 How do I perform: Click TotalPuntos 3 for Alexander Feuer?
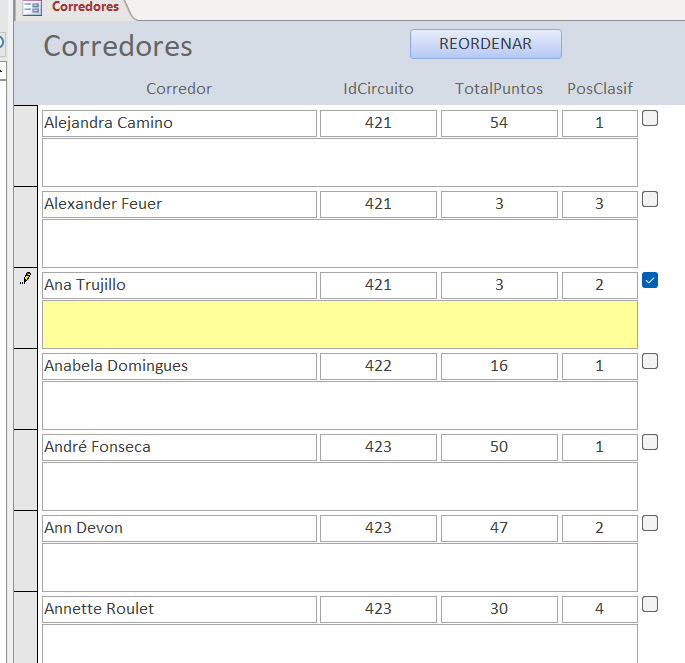click(499, 204)
